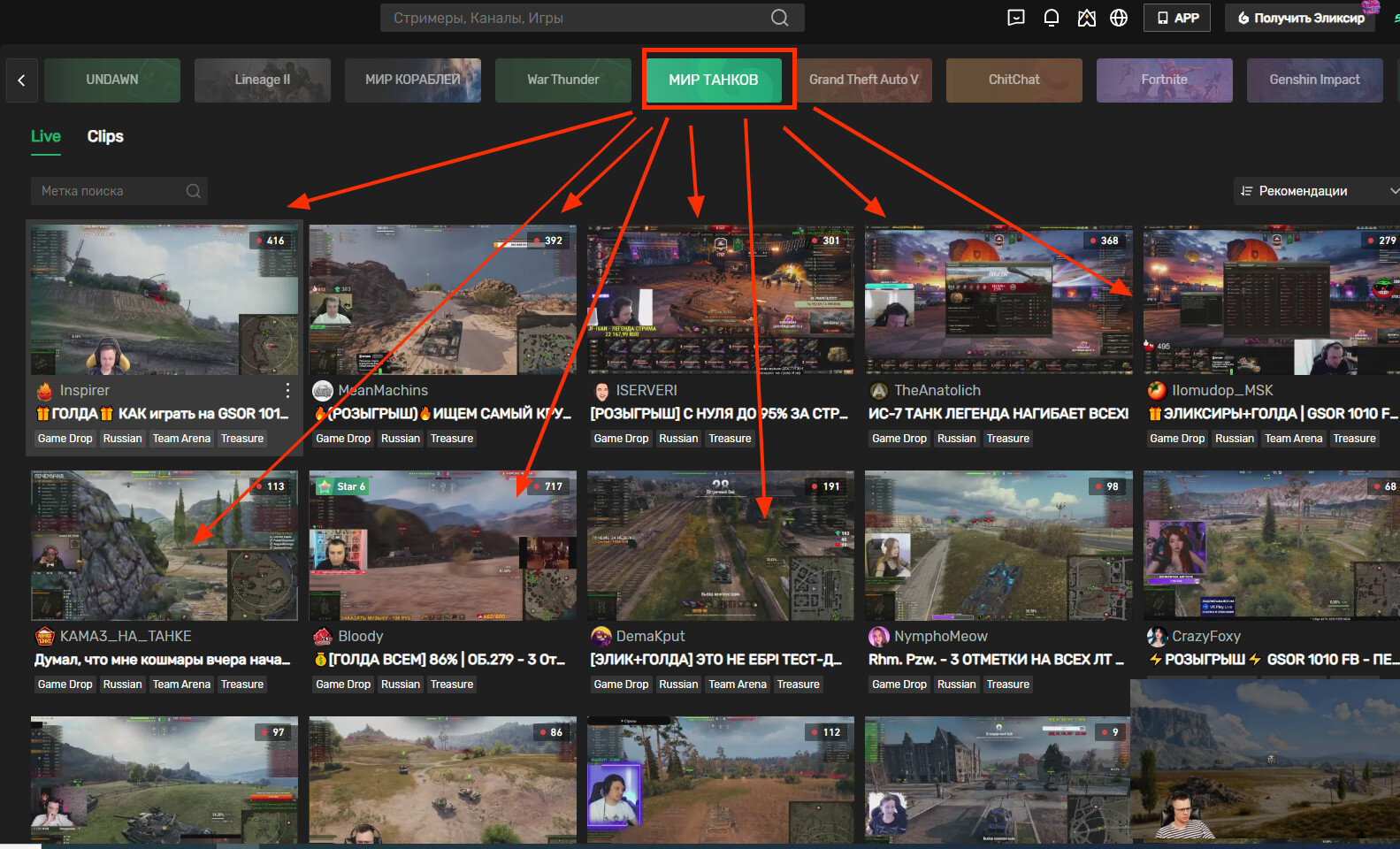Select the Grand Theft Auto V category

[864, 80]
